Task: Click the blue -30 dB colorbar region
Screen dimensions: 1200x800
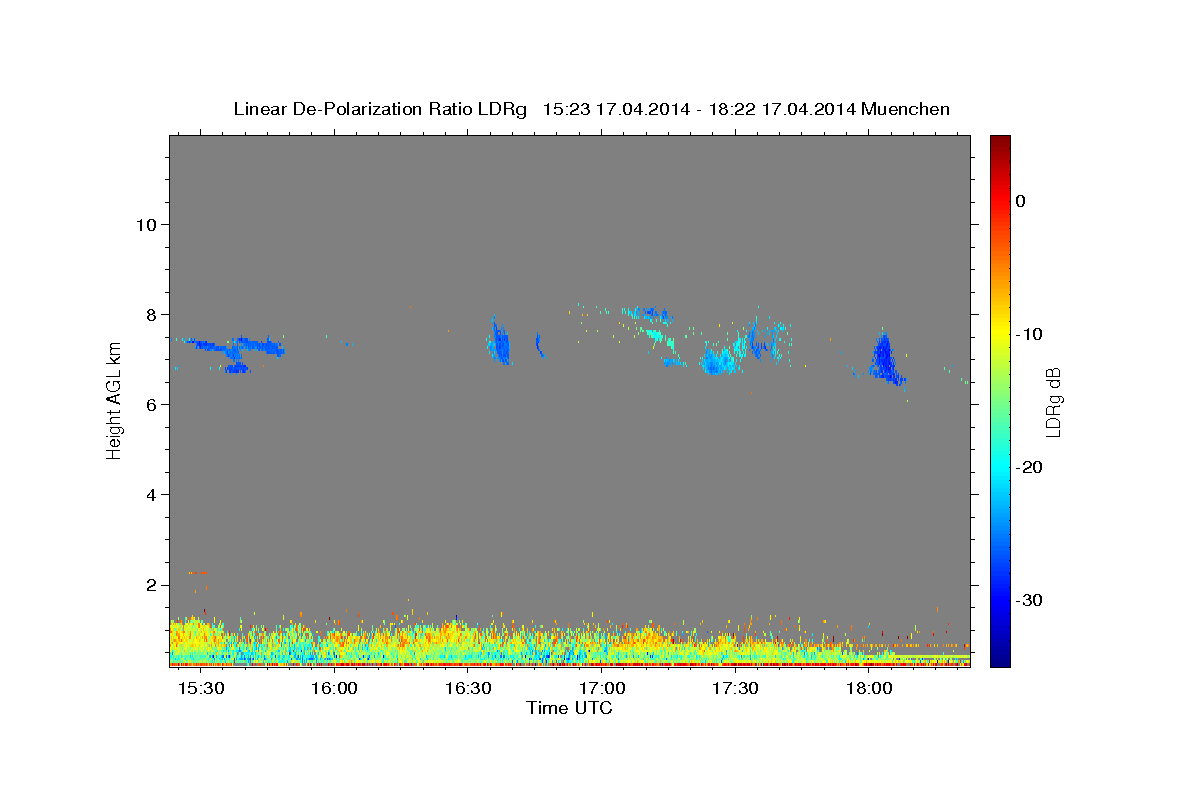Action: pyautogui.click(x=1000, y=600)
